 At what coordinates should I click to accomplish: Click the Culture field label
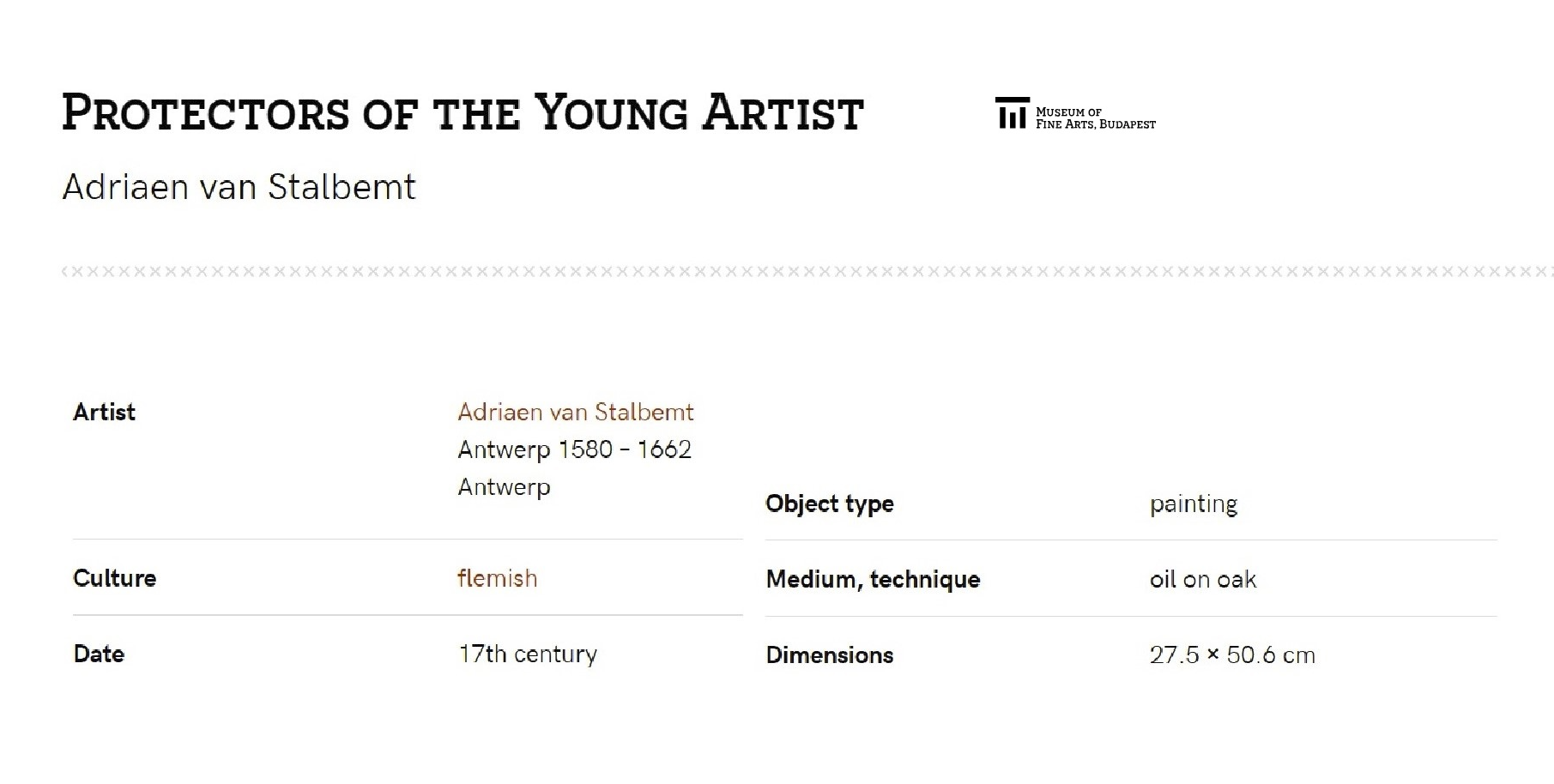[x=114, y=578]
